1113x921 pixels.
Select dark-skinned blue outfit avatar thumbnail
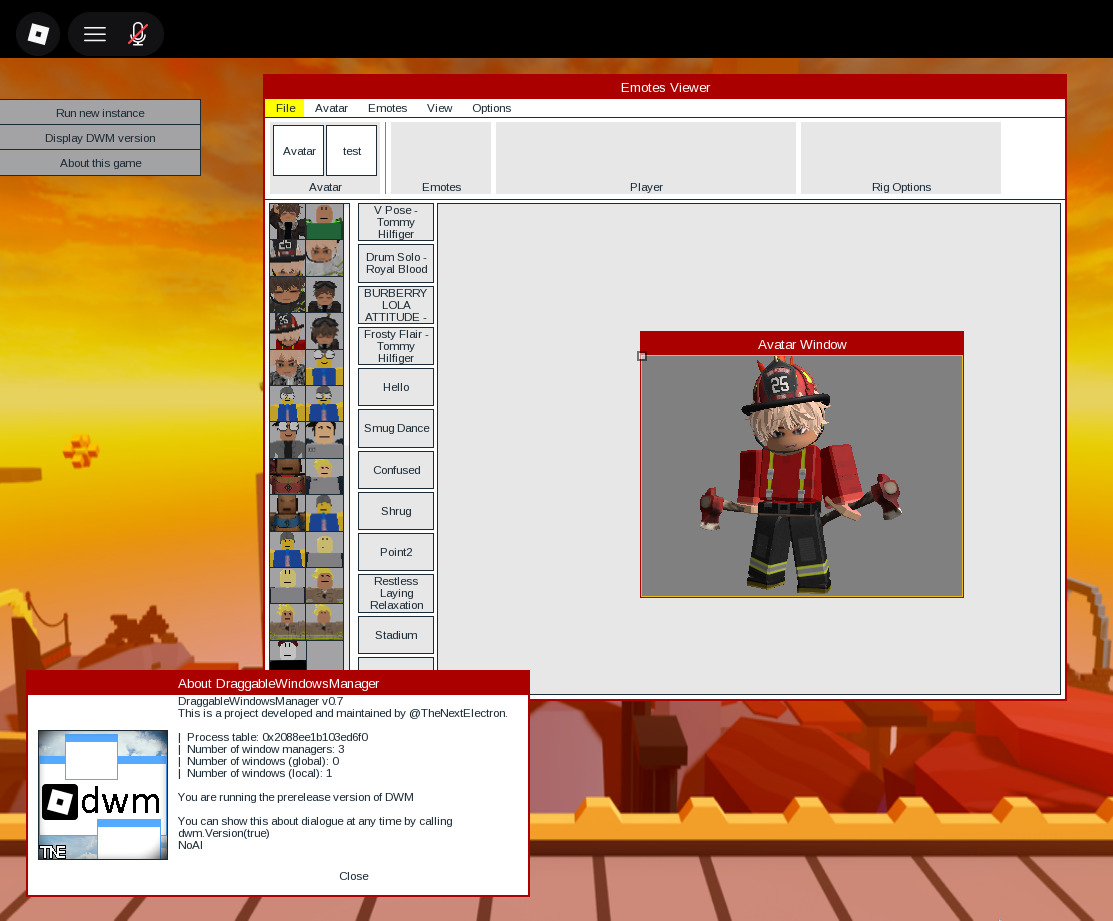click(287, 513)
